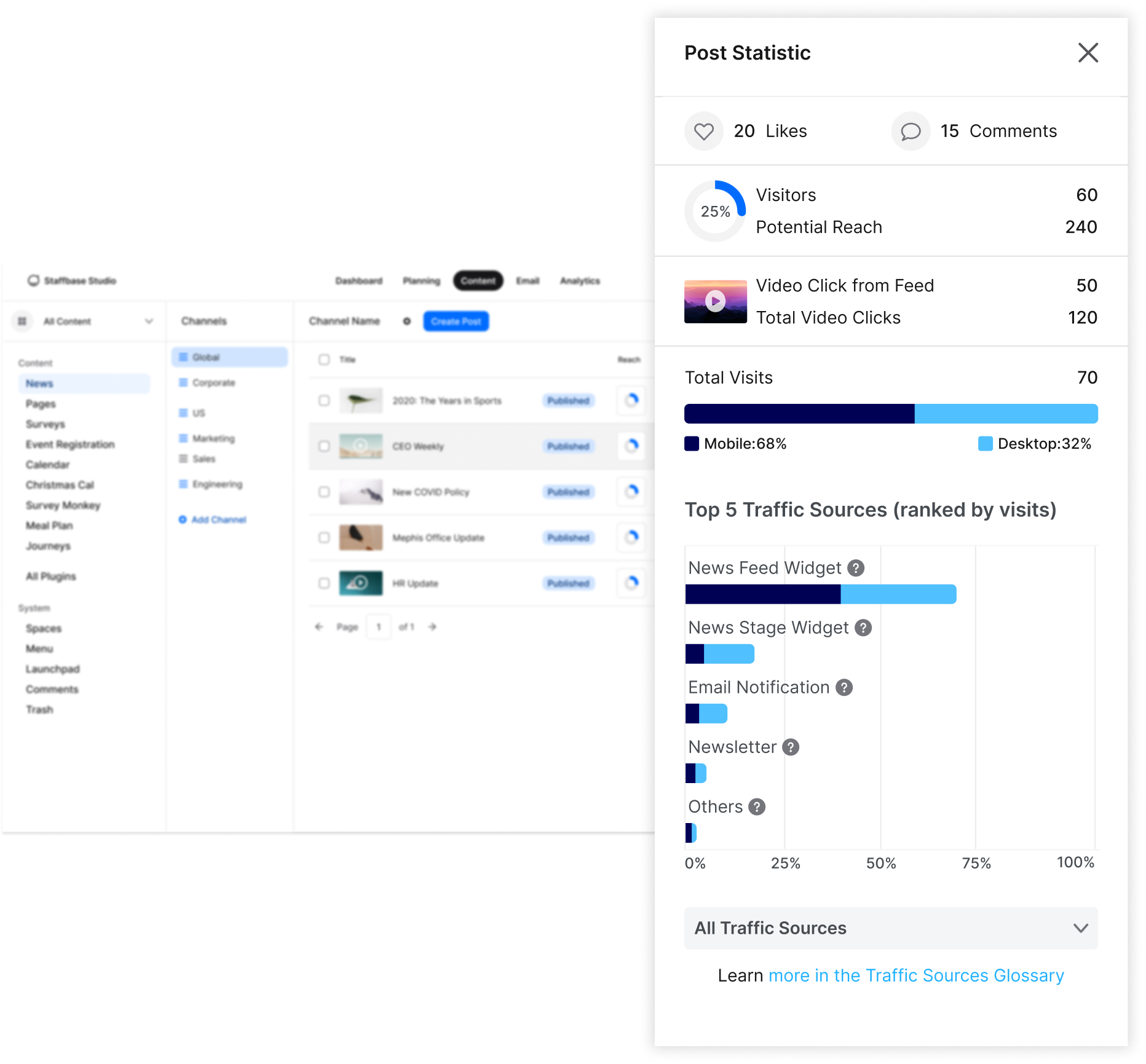Screen dimensions: 1146x1064
Task: Select the 2020: The Years in Sports checkbox
Action: (x=324, y=401)
